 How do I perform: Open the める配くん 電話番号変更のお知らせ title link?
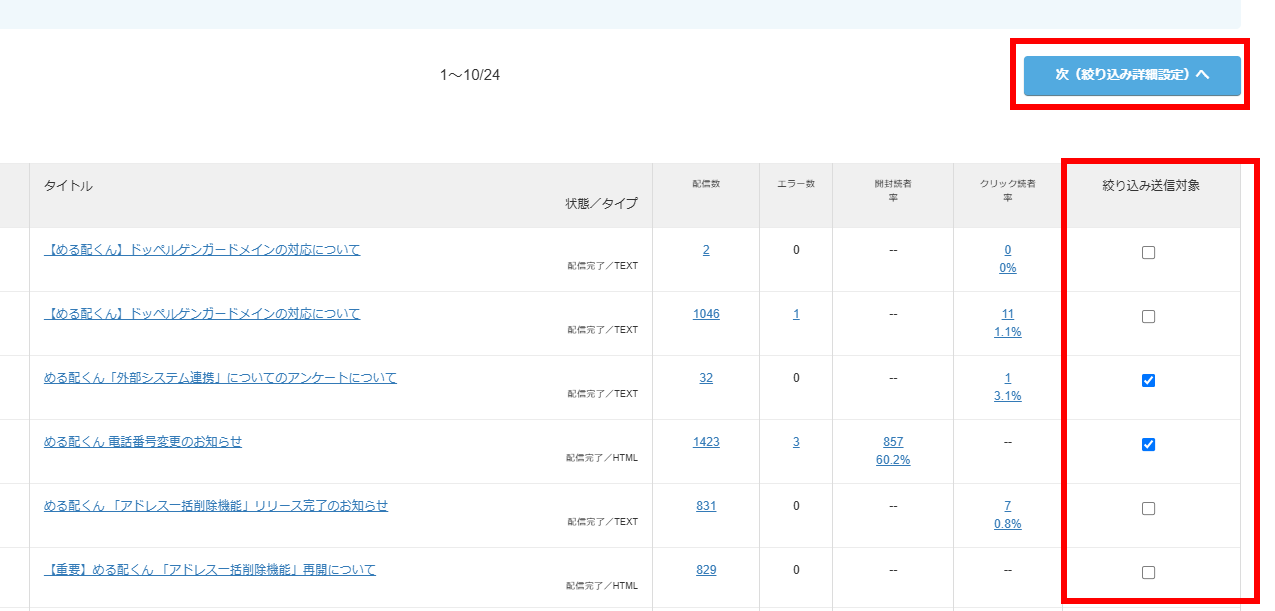click(x=143, y=442)
